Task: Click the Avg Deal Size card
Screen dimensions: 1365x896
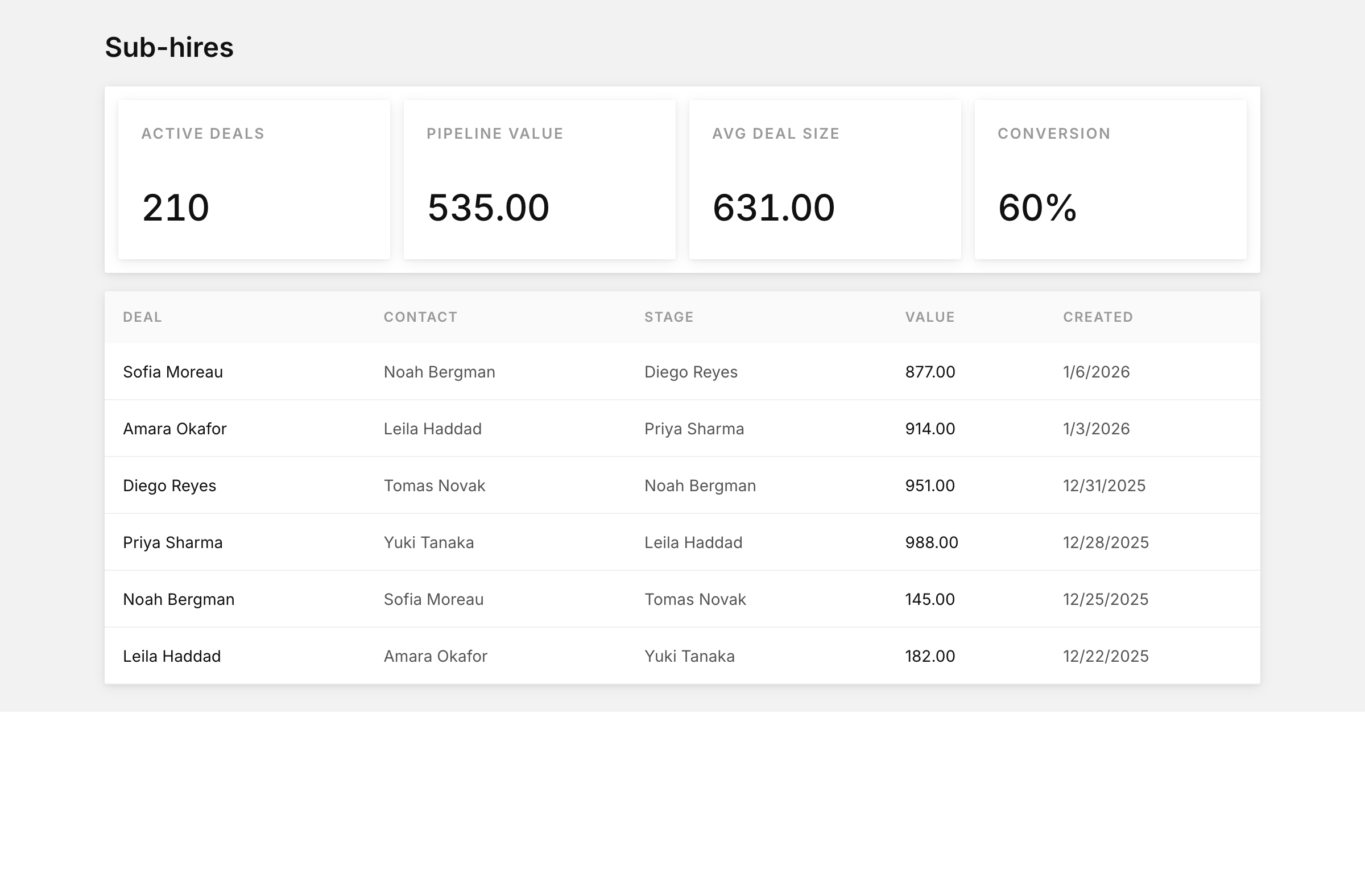Action: [825, 180]
